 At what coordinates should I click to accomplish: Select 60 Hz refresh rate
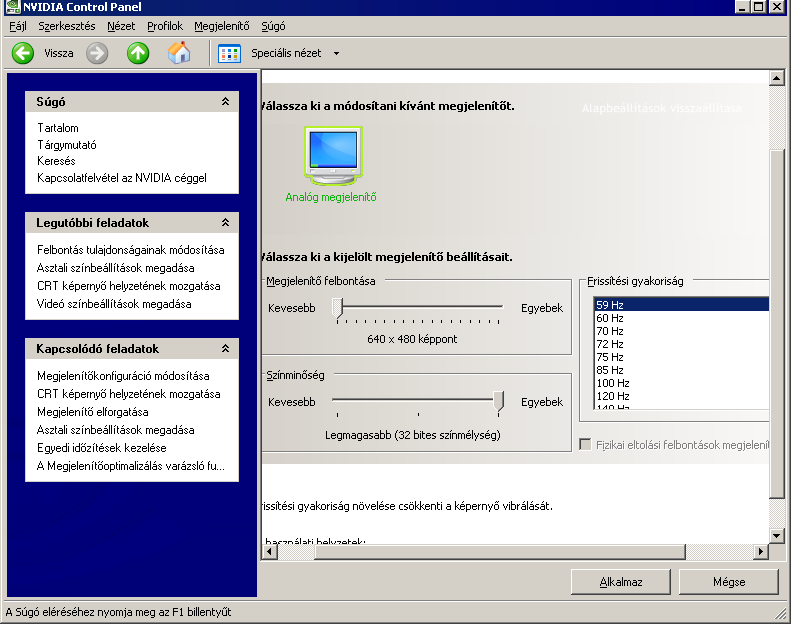click(681, 318)
